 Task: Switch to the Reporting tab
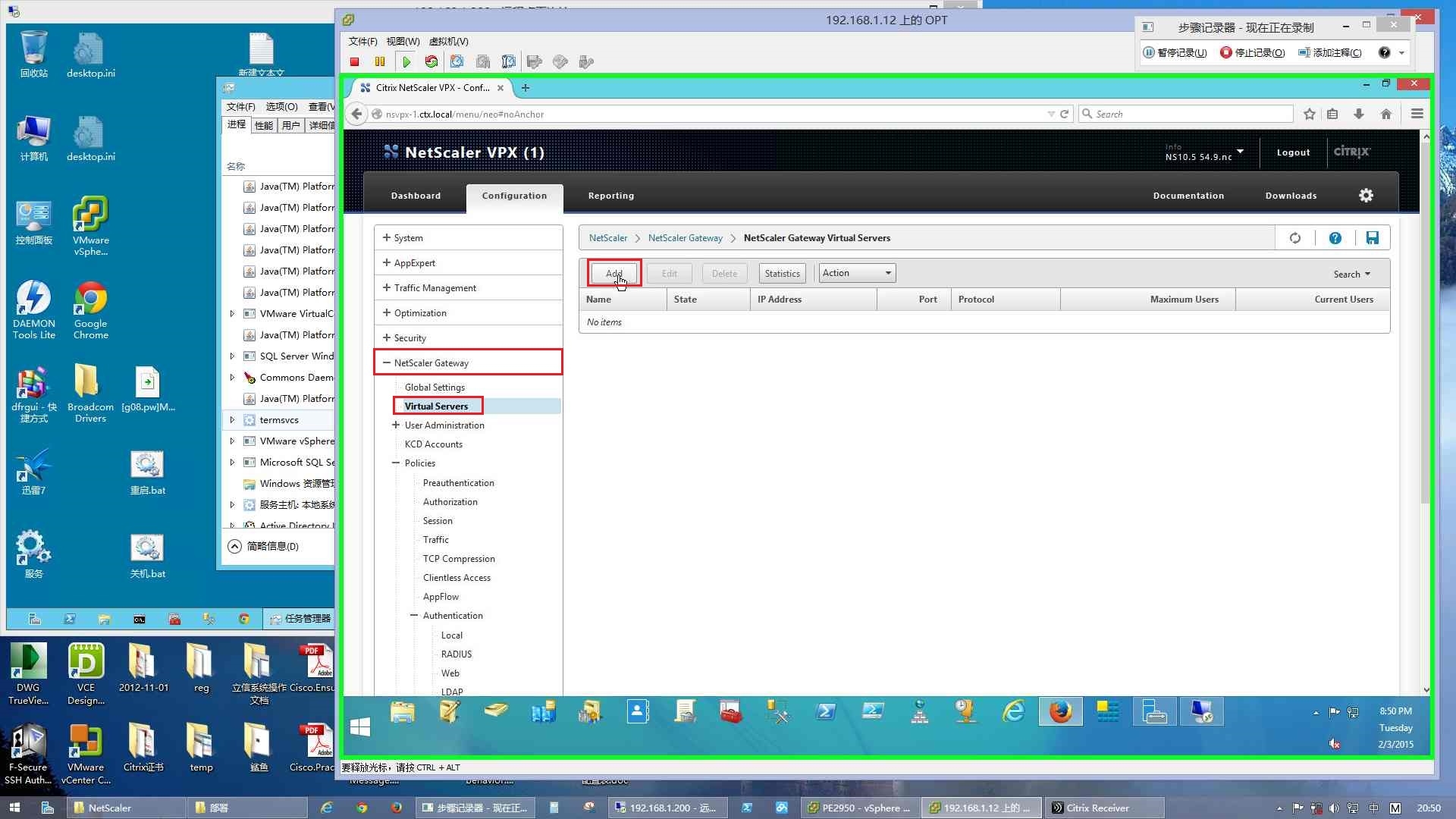click(611, 196)
